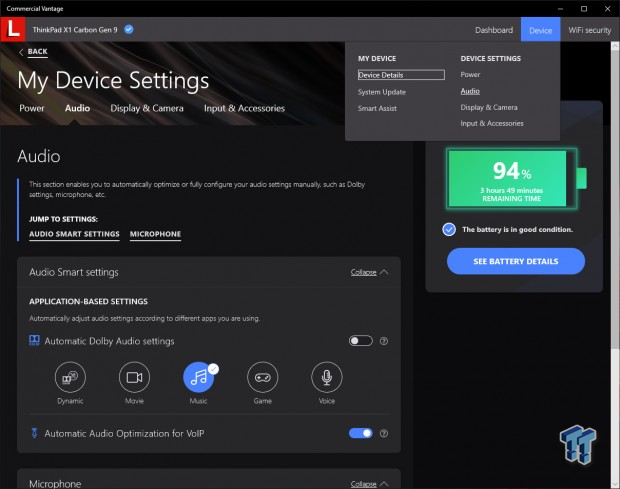Click the ThinkPad X1 Carbon Gen 9 label
Image resolution: width=620 pixels, height=489 pixels.
coord(75,30)
